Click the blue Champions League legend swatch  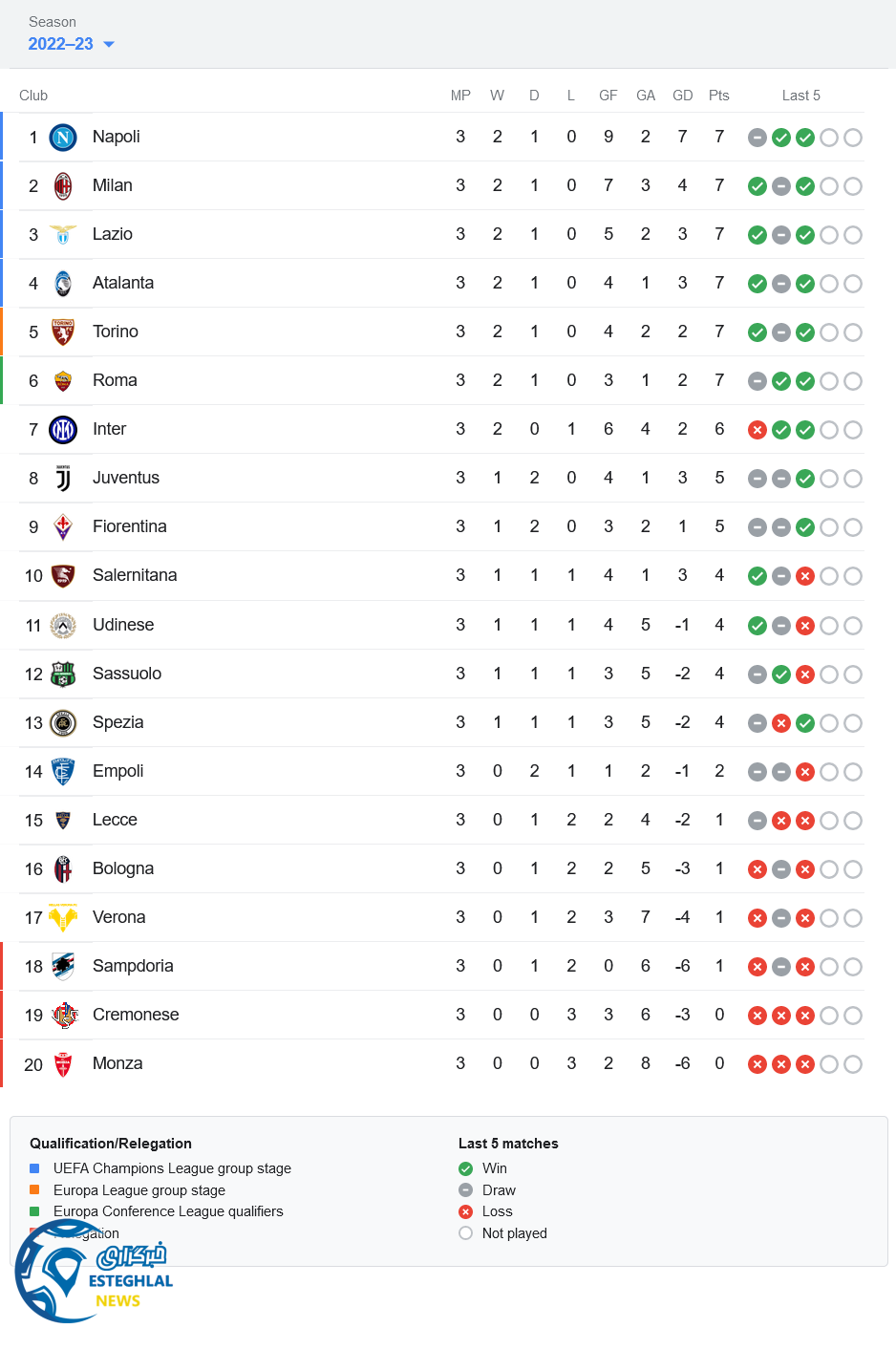pyautogui.click(x=34, y=1168)
